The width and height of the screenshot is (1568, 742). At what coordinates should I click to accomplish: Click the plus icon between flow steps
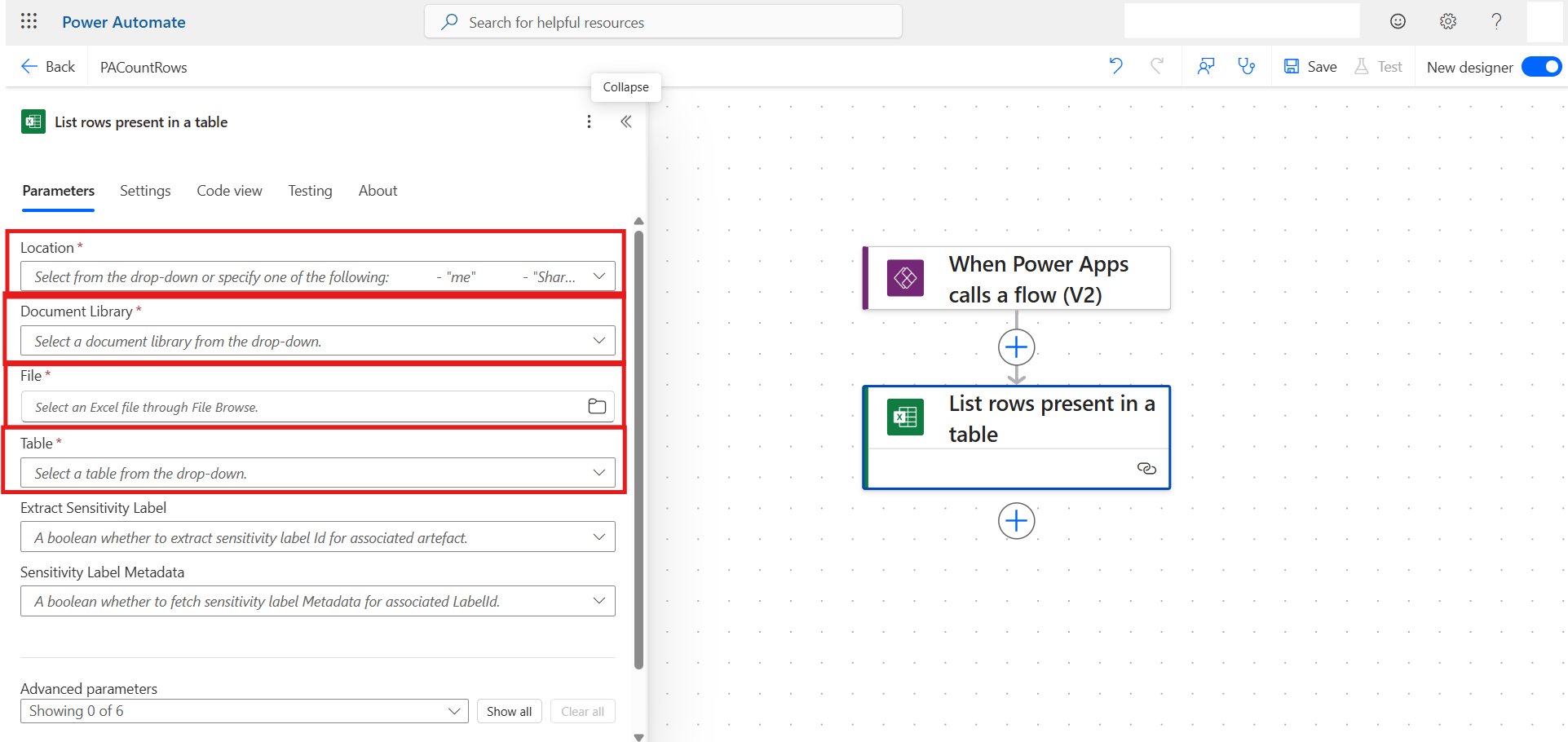1016,347
